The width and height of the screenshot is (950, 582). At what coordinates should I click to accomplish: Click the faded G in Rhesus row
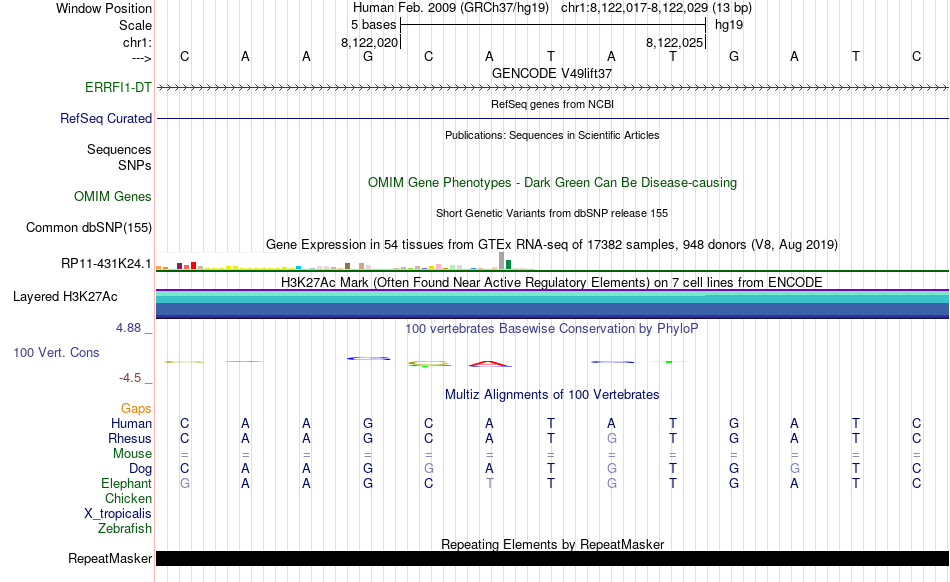coord(611,438)
